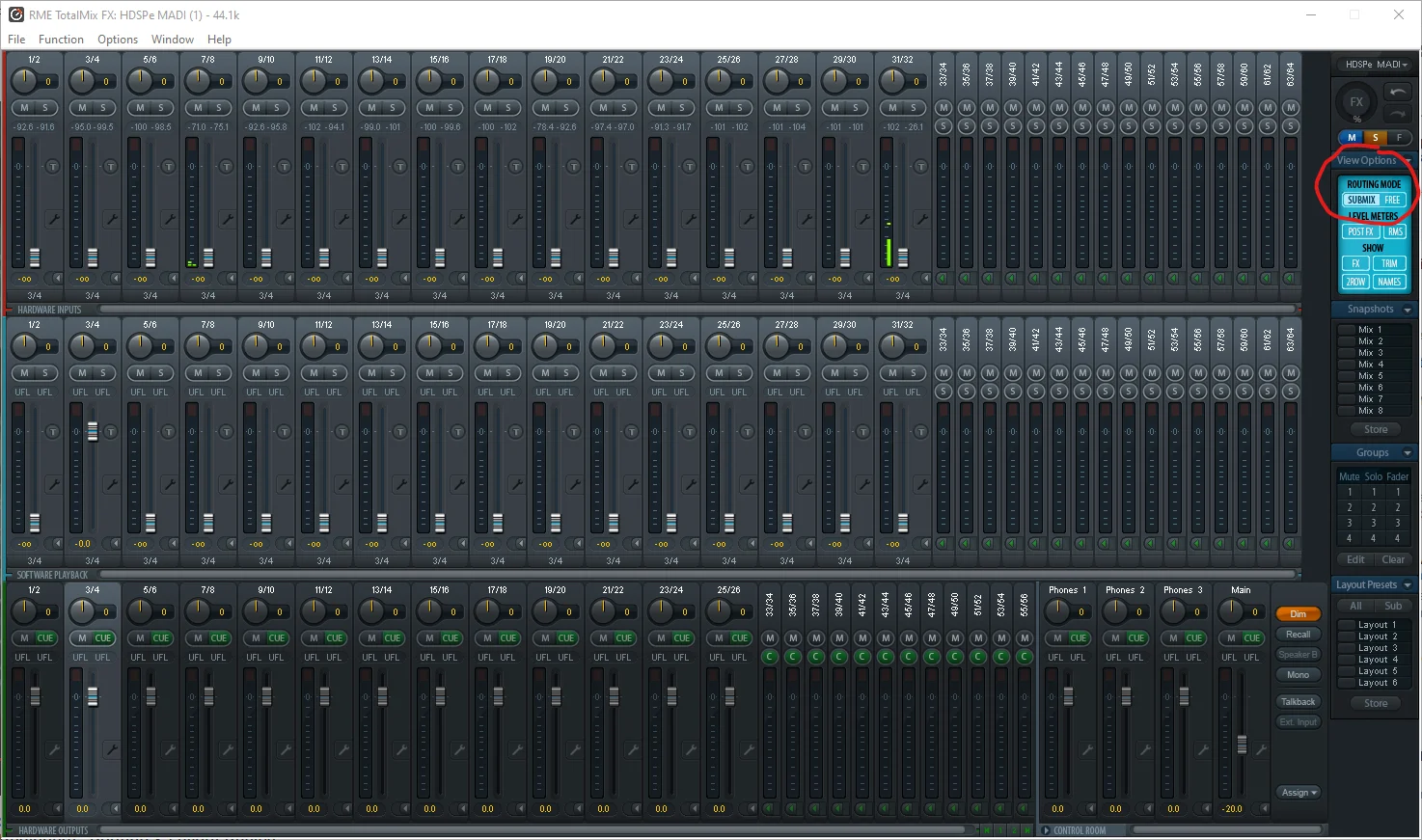Open the Help menu
Screen dimensions: 1422x840
tap(219, 40)
